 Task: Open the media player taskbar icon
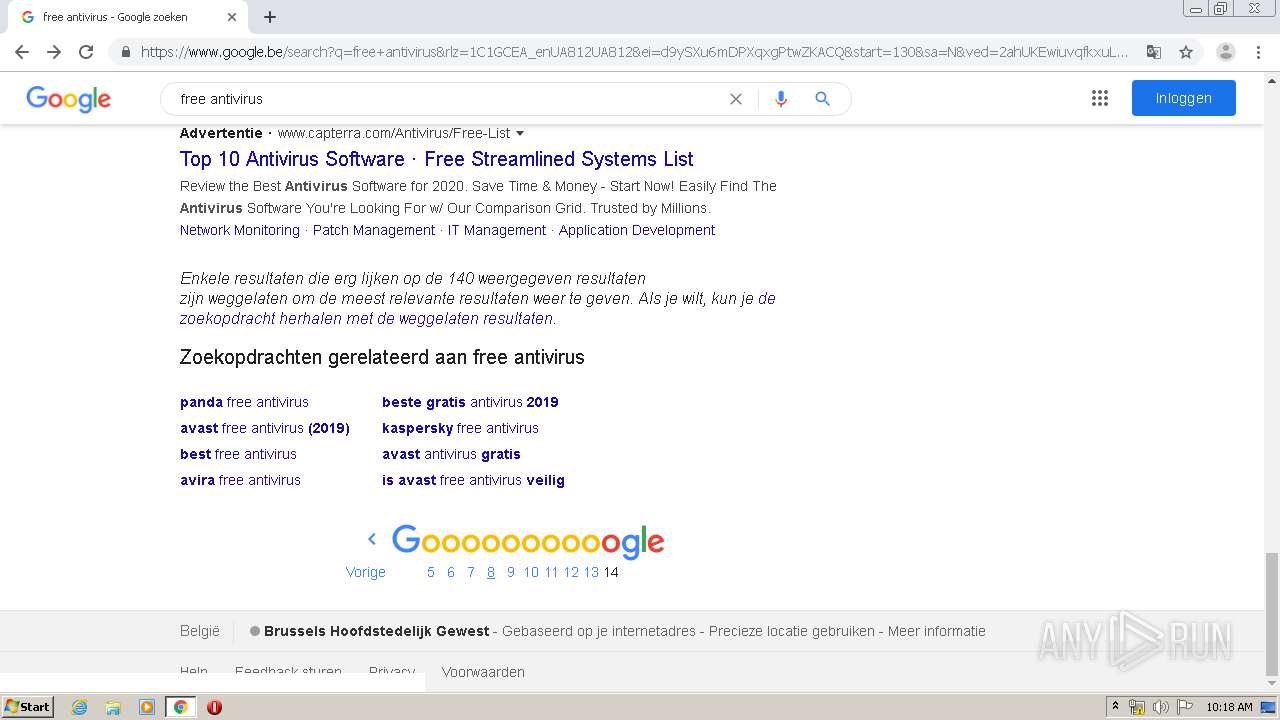coord(147,707)
